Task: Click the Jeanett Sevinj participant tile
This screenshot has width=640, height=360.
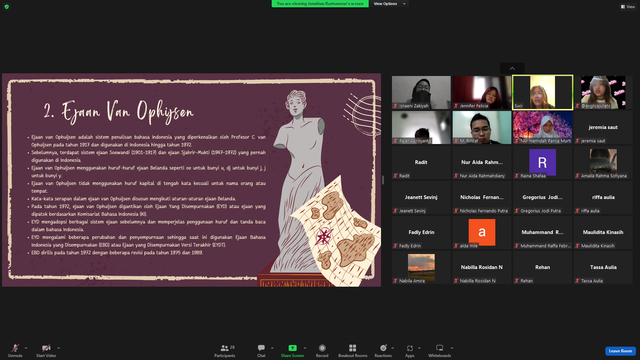Action: point(421,198)
